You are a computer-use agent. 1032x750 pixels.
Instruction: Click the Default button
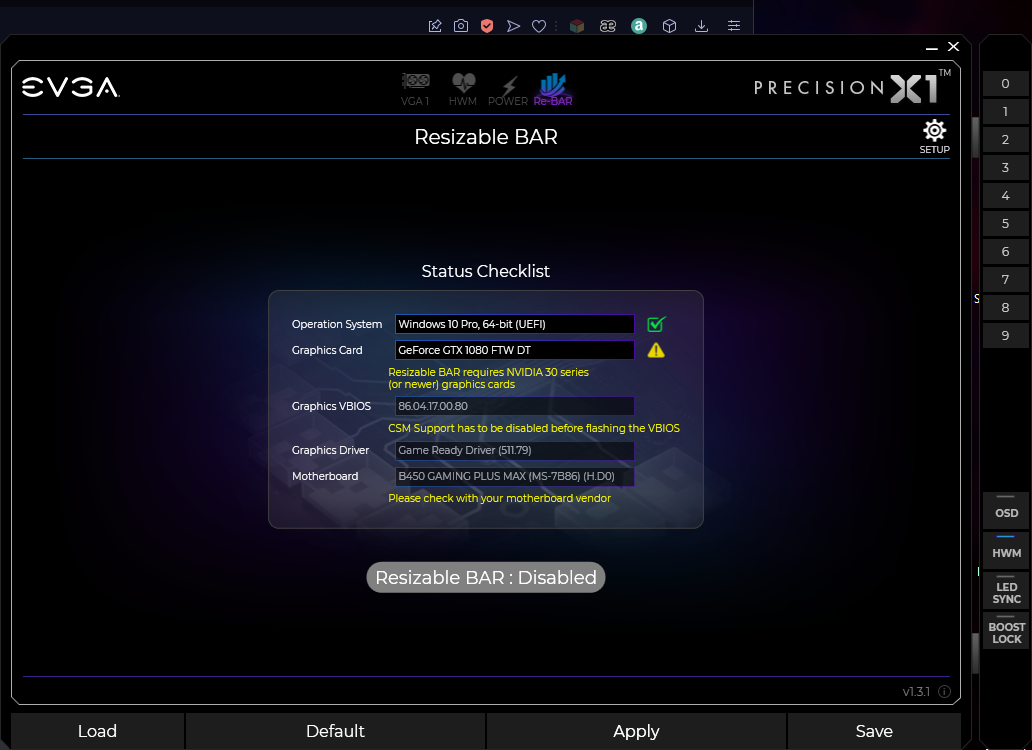click(x=335, y=731)
